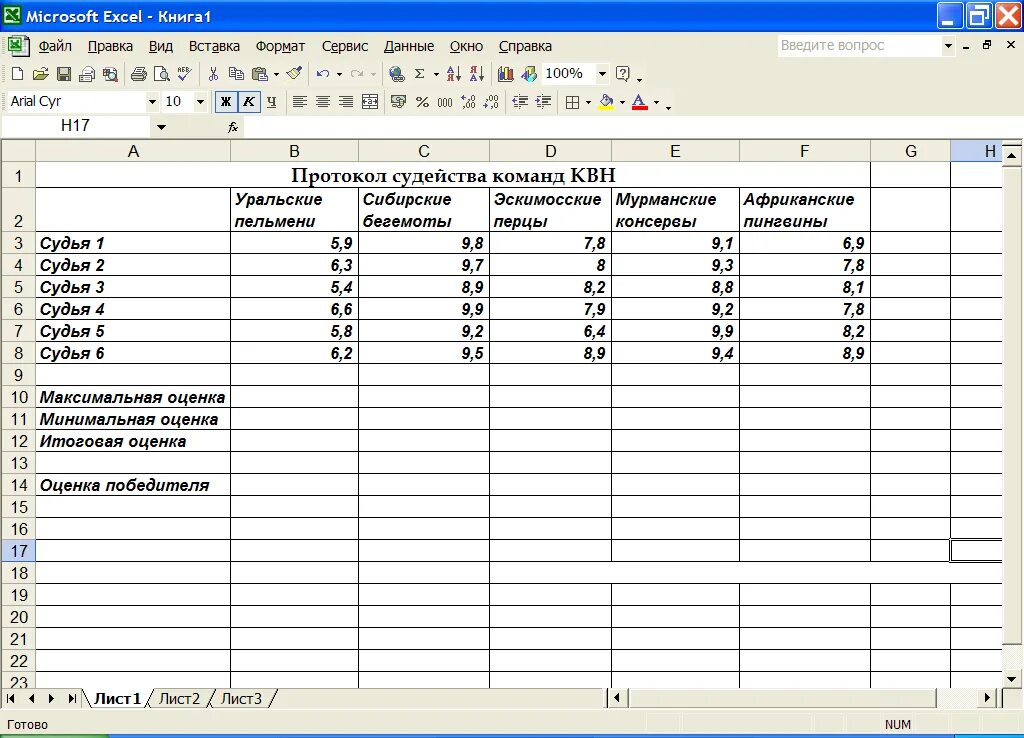Apply the thousands separator (000) format
Image resolution: width=1024 pixels, height=738 pixels.
coord(445,102)
